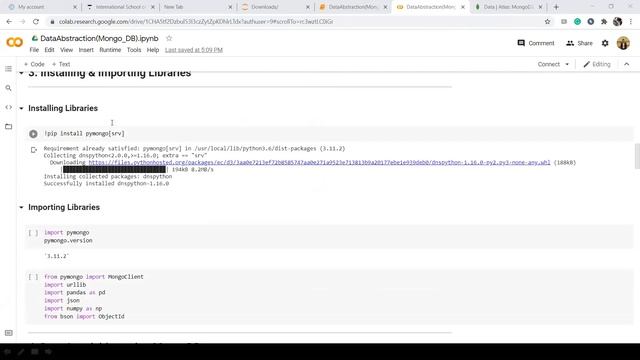640x360 pixels.
Task: Close the New Tab tab
Action: tap(230, 7)
